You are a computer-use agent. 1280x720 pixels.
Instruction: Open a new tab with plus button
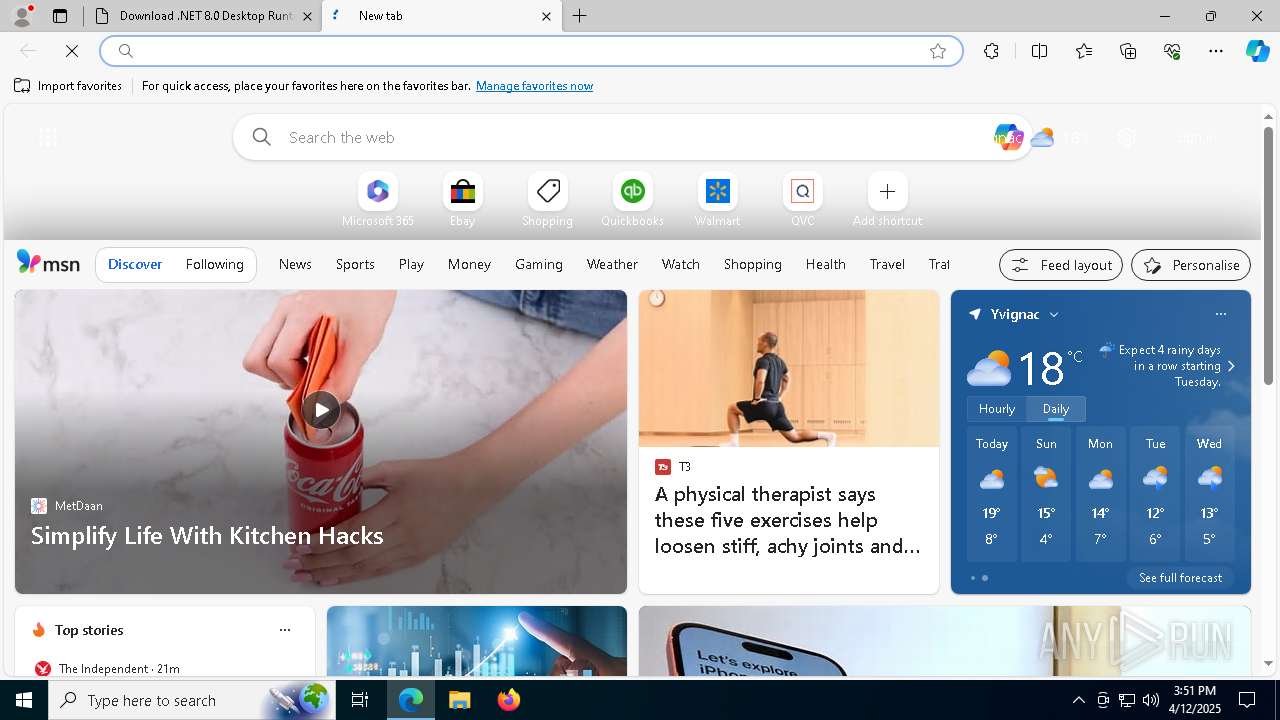580,16
